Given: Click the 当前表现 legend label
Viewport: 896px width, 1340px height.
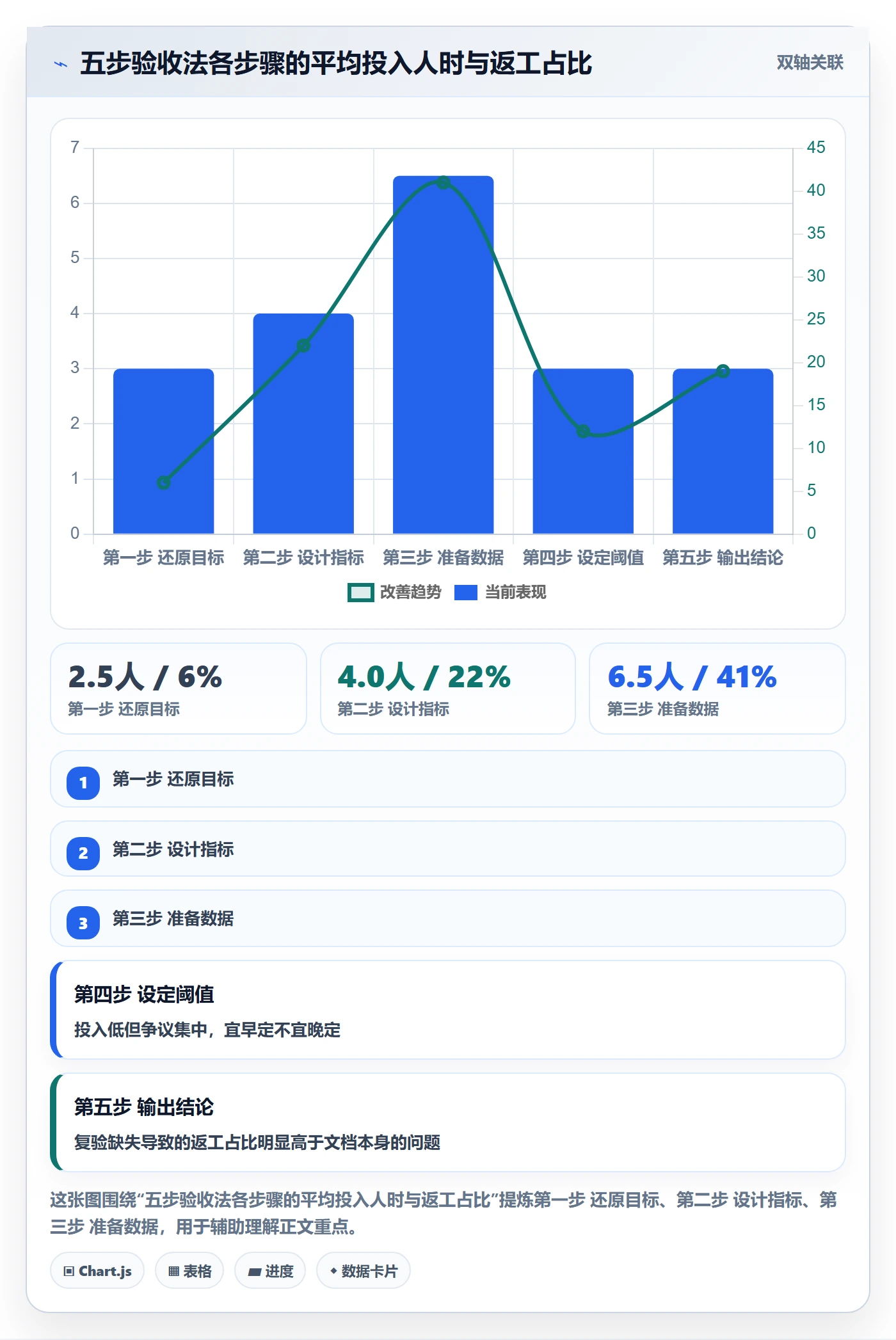Looking at the screenshot, I should [516, 593].
